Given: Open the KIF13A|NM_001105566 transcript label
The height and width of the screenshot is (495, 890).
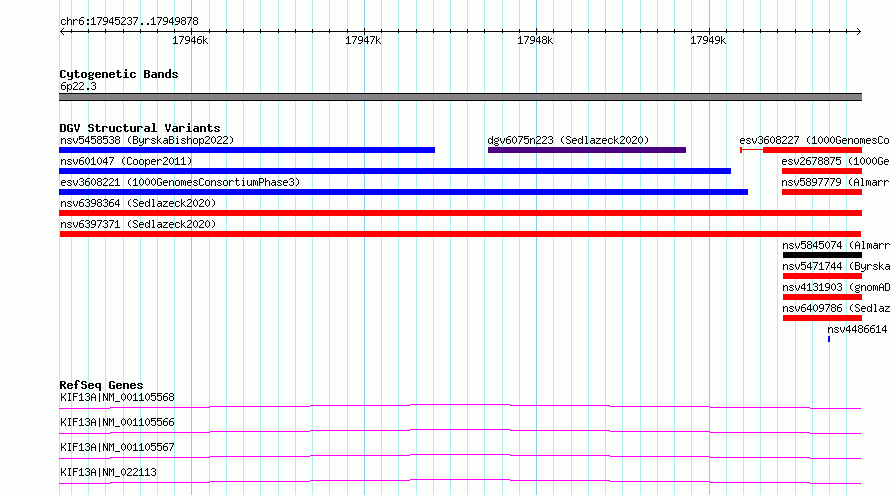Looking at the screenshot, I should 117,422.
